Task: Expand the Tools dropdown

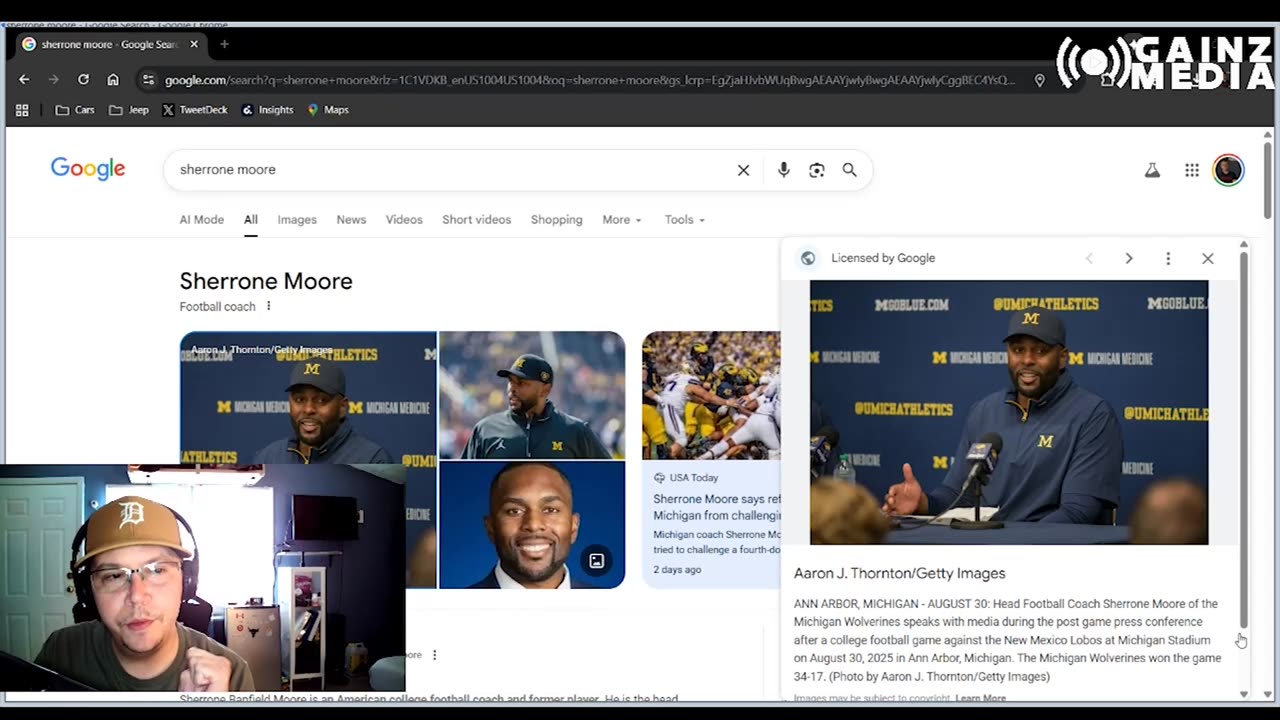Action: click(x=685, y=220)
